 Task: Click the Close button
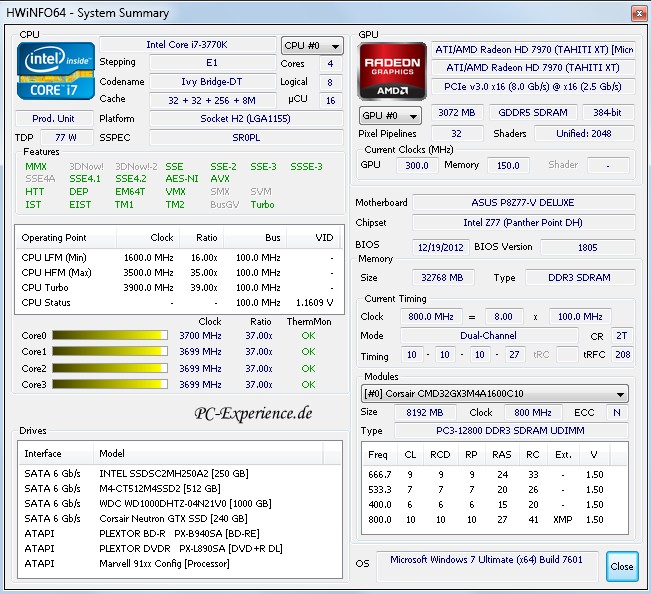[x=622, y=566]
